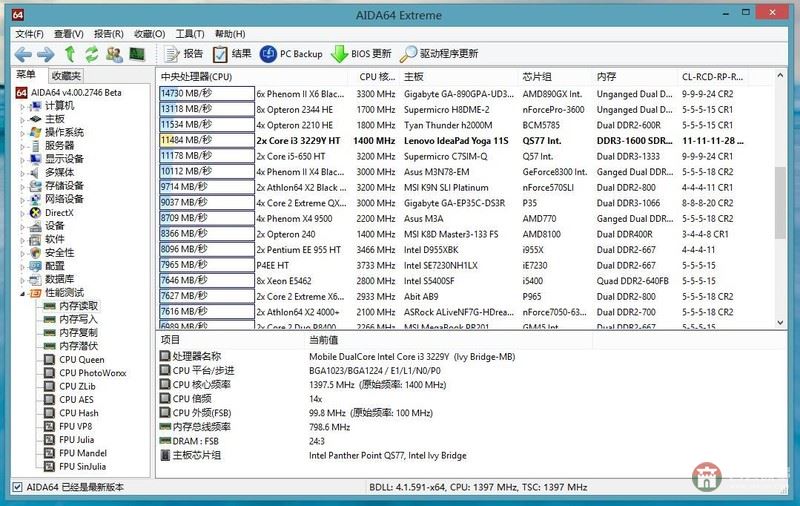Switch to the 菜单 tab
Viewport: 800px width, 506px height.
pyautogui.click(x=26, y=74)
